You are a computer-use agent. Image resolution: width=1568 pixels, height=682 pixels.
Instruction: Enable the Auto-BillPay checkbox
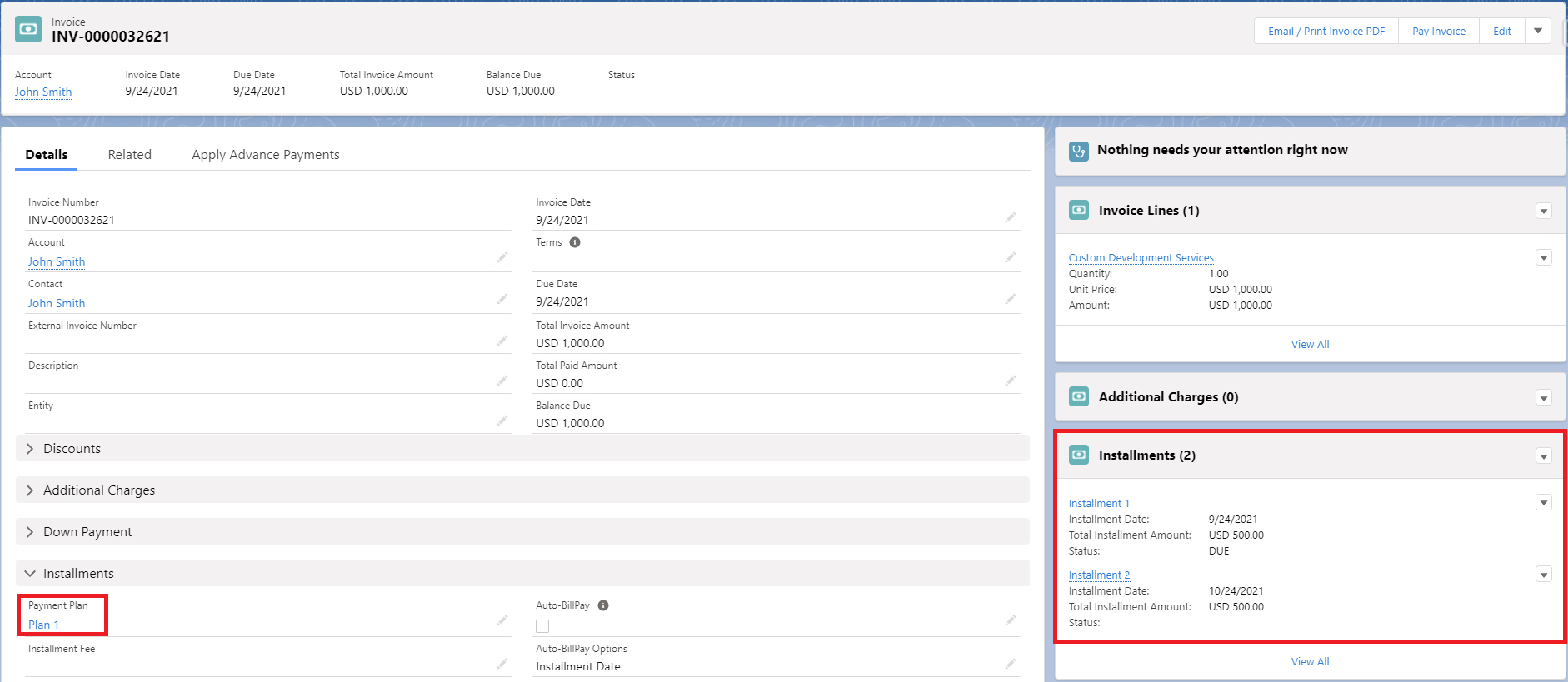542,626
